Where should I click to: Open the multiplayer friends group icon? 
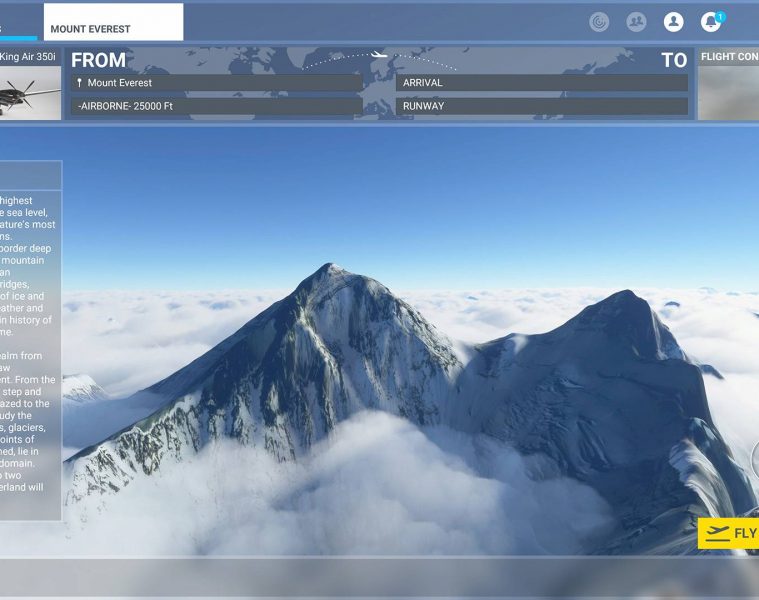[x=636, y=22]
